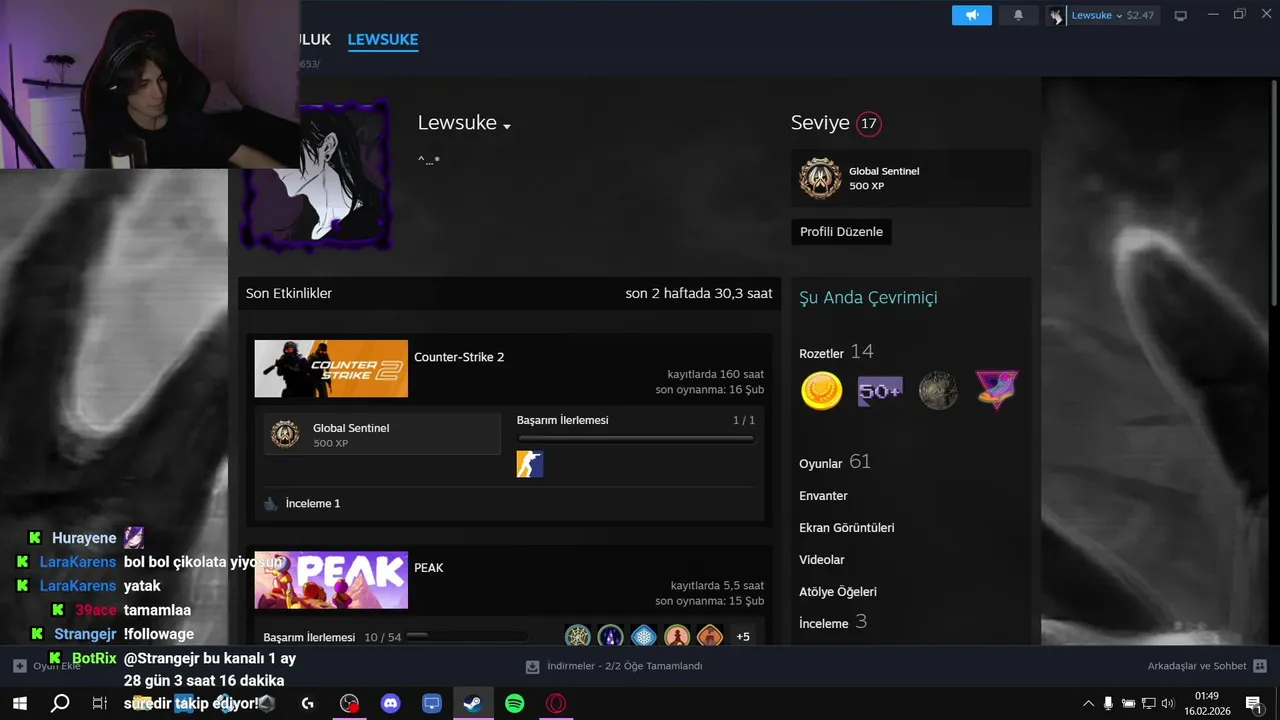Viewport: 1280px width, 720px height.
Task: Open the PEAK game title link
Action: click(x=429, y=568)
